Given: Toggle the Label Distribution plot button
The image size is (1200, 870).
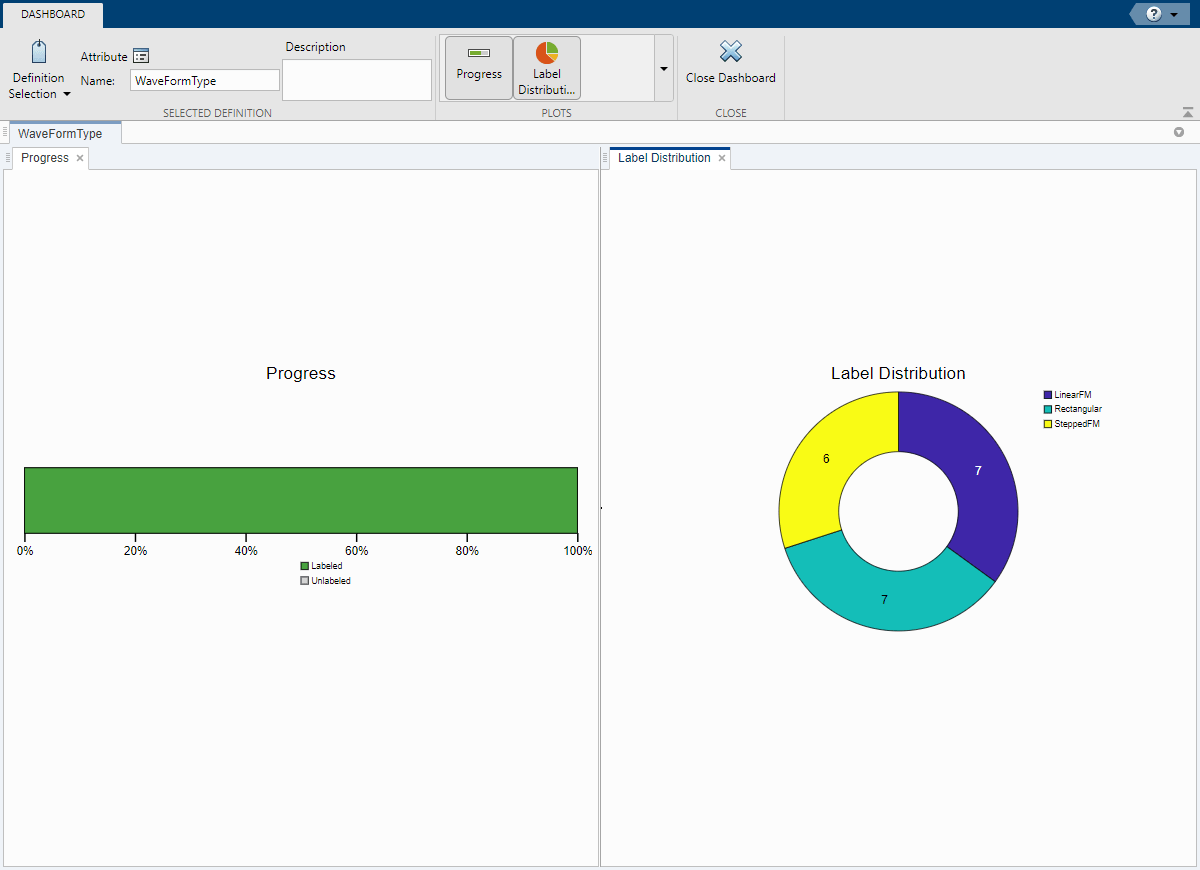Looking at the screenshot, I should click(x=547, y=67).
